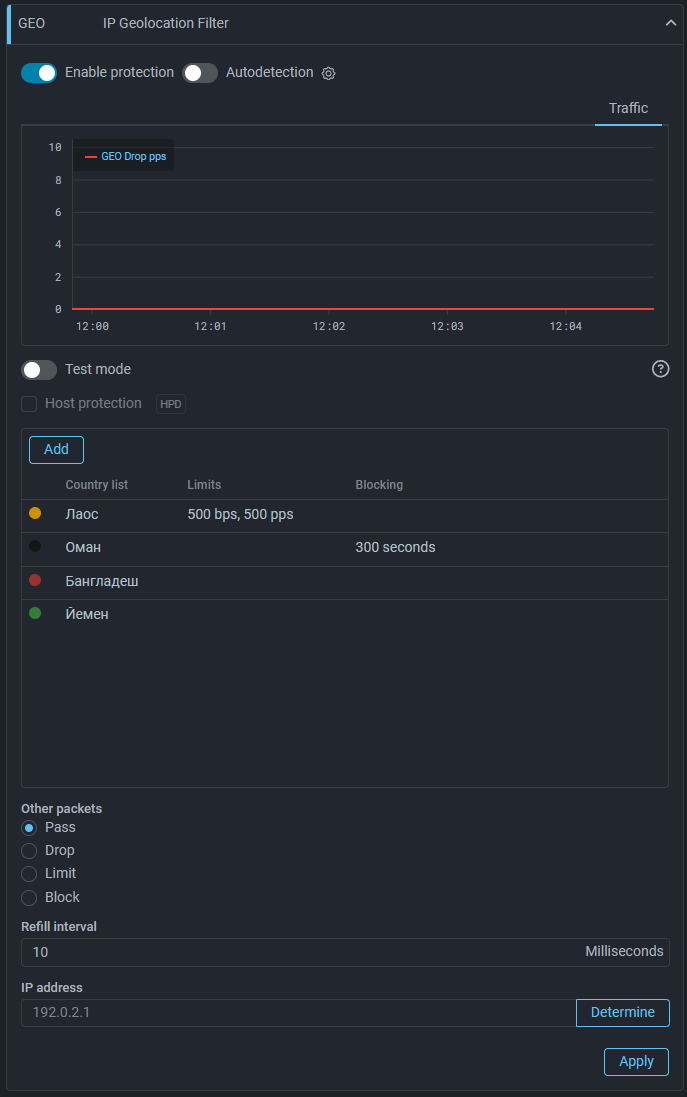The width and height of the screenshot is (687, 1097).
Task: Click the Apply button
Action: tap(636, 1062)
